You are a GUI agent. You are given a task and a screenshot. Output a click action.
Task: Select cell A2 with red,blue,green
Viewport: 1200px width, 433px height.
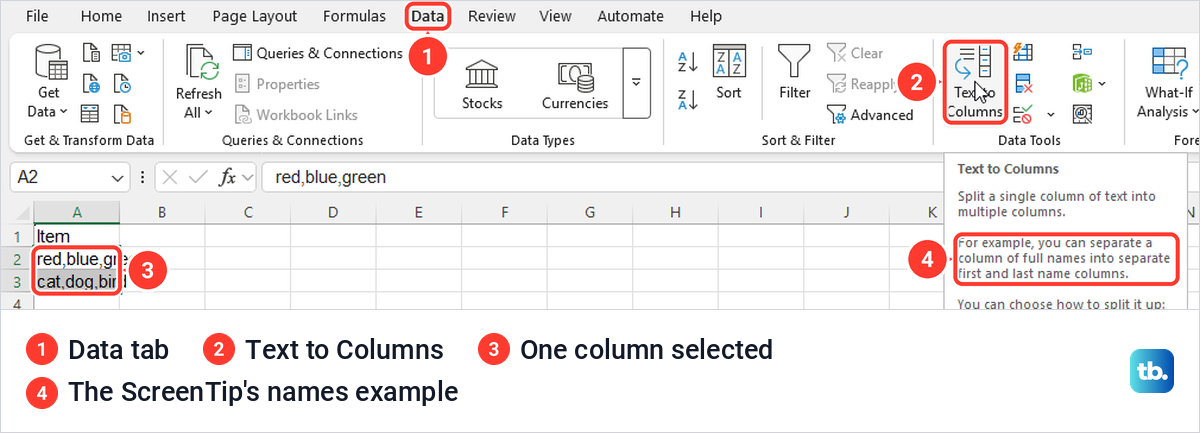click(77, 259)
